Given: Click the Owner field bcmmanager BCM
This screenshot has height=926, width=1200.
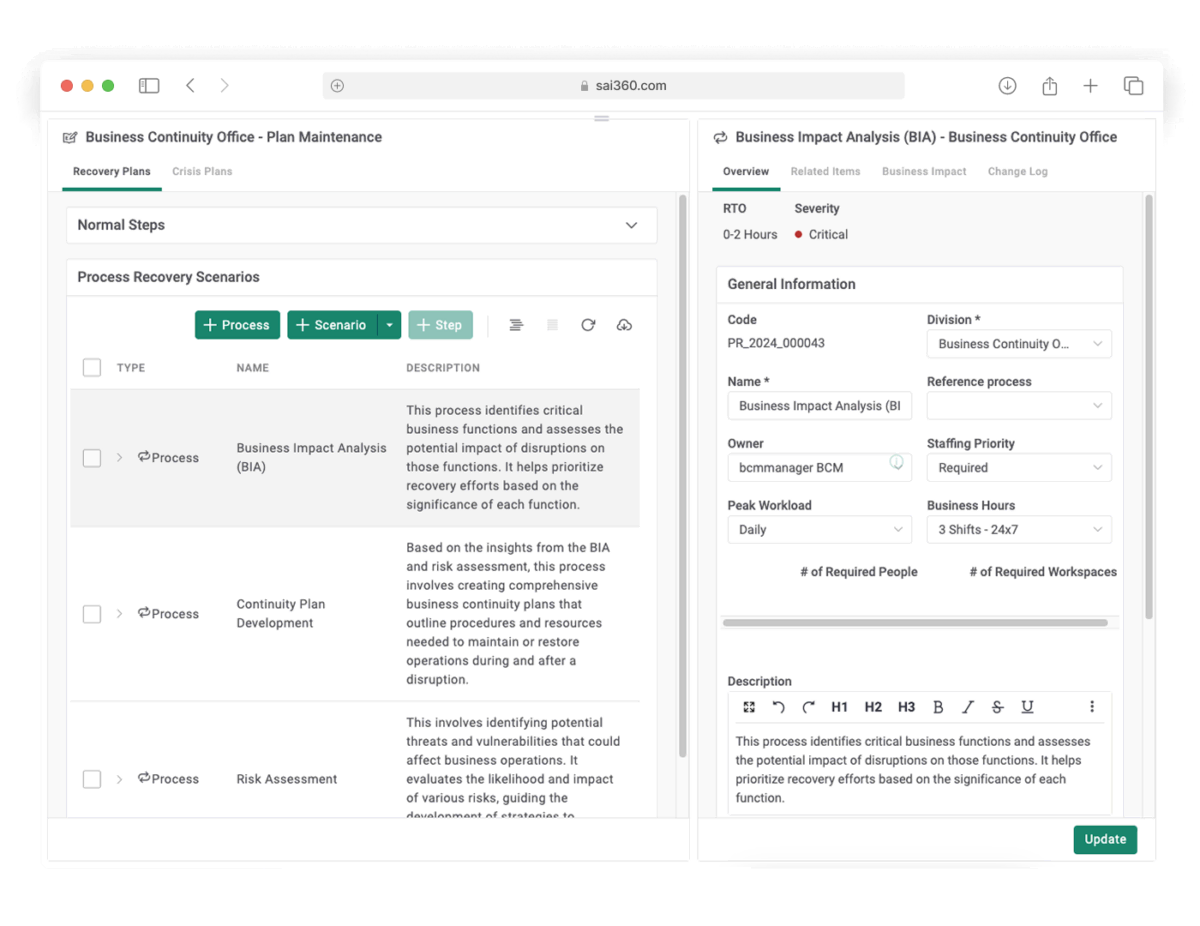Looking at the screenshot, I should pos(819,468).
